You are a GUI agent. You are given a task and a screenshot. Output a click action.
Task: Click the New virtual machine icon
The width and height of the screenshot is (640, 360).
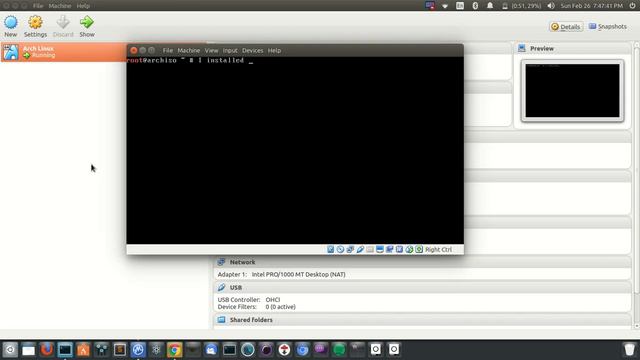point(11,22)
